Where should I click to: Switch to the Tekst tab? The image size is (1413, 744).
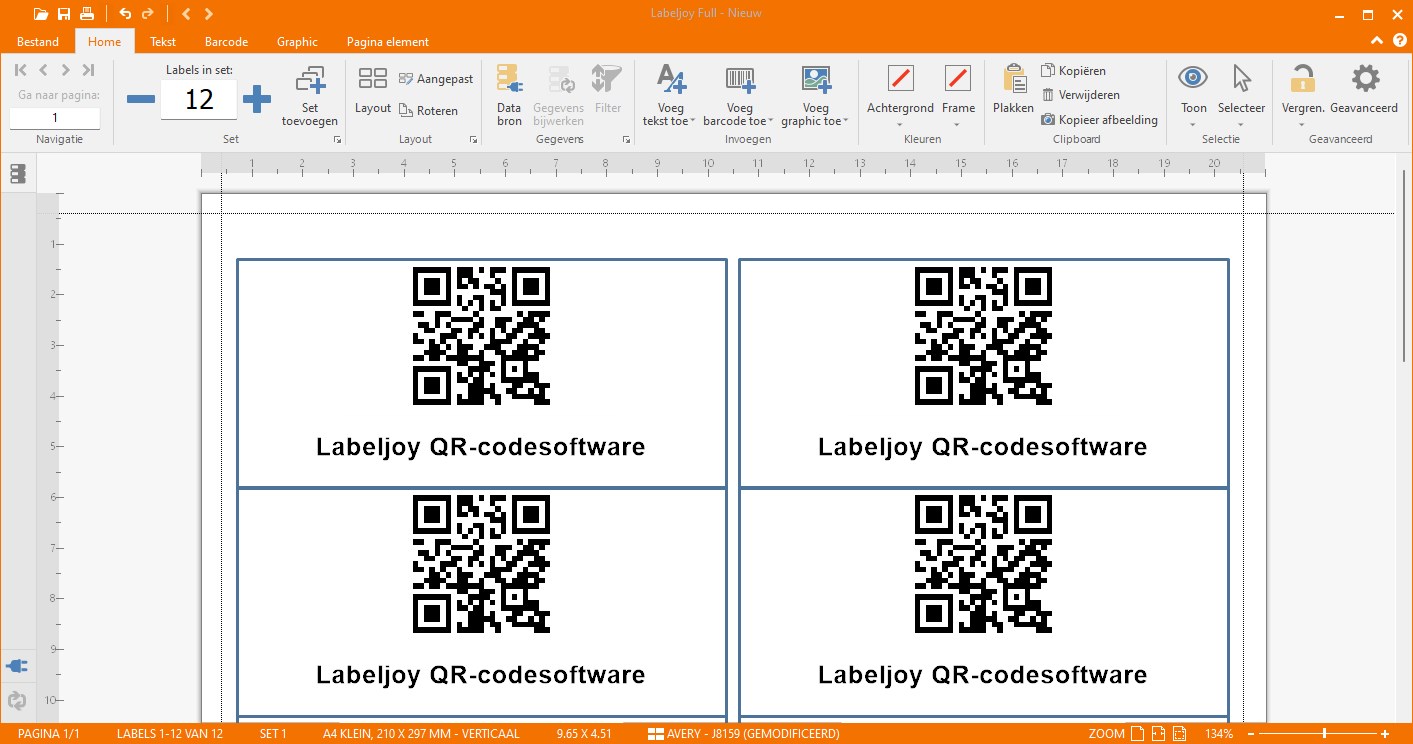(163, 42)
